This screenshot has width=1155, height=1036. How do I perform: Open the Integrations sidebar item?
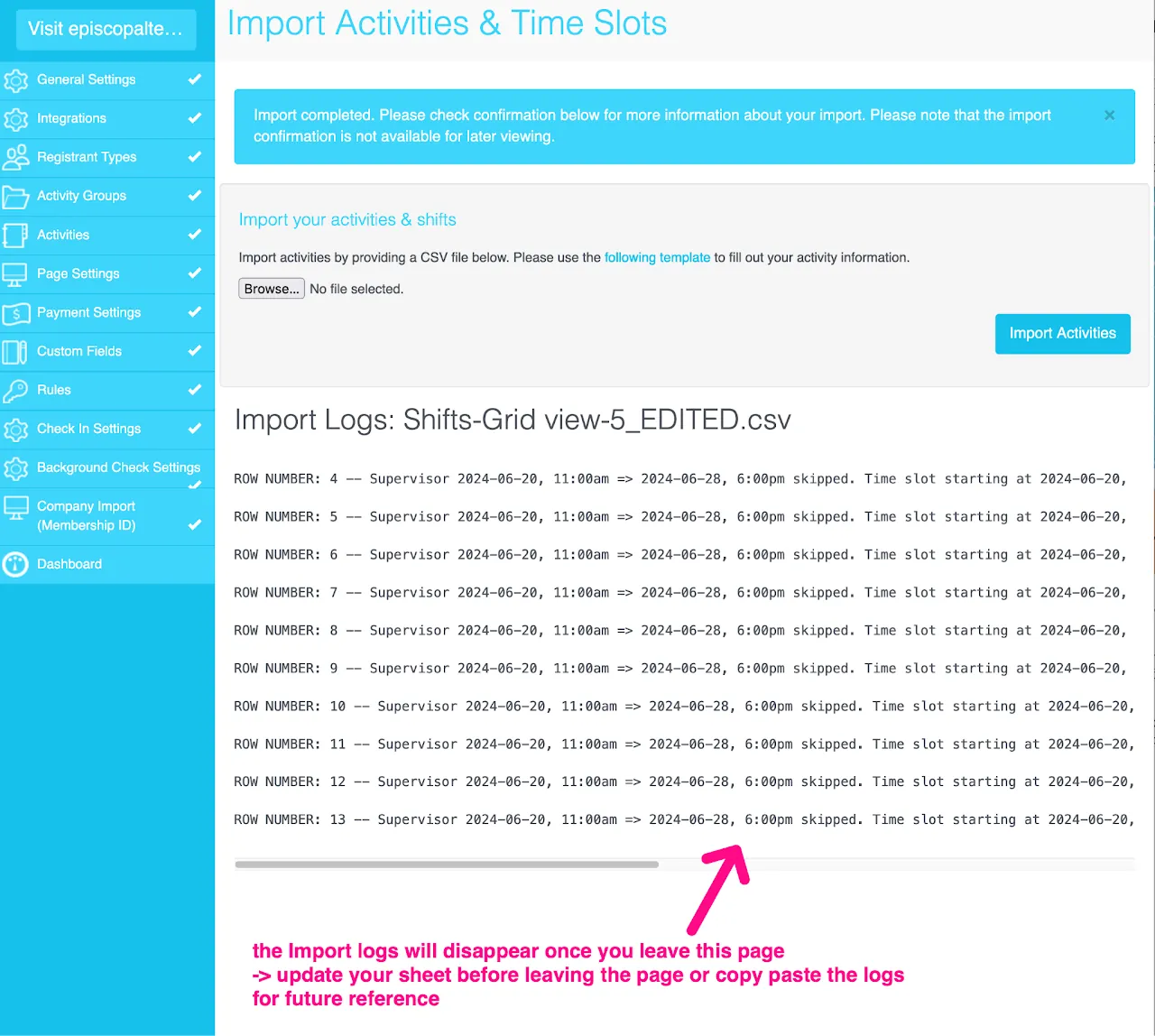tap(107, 119)
